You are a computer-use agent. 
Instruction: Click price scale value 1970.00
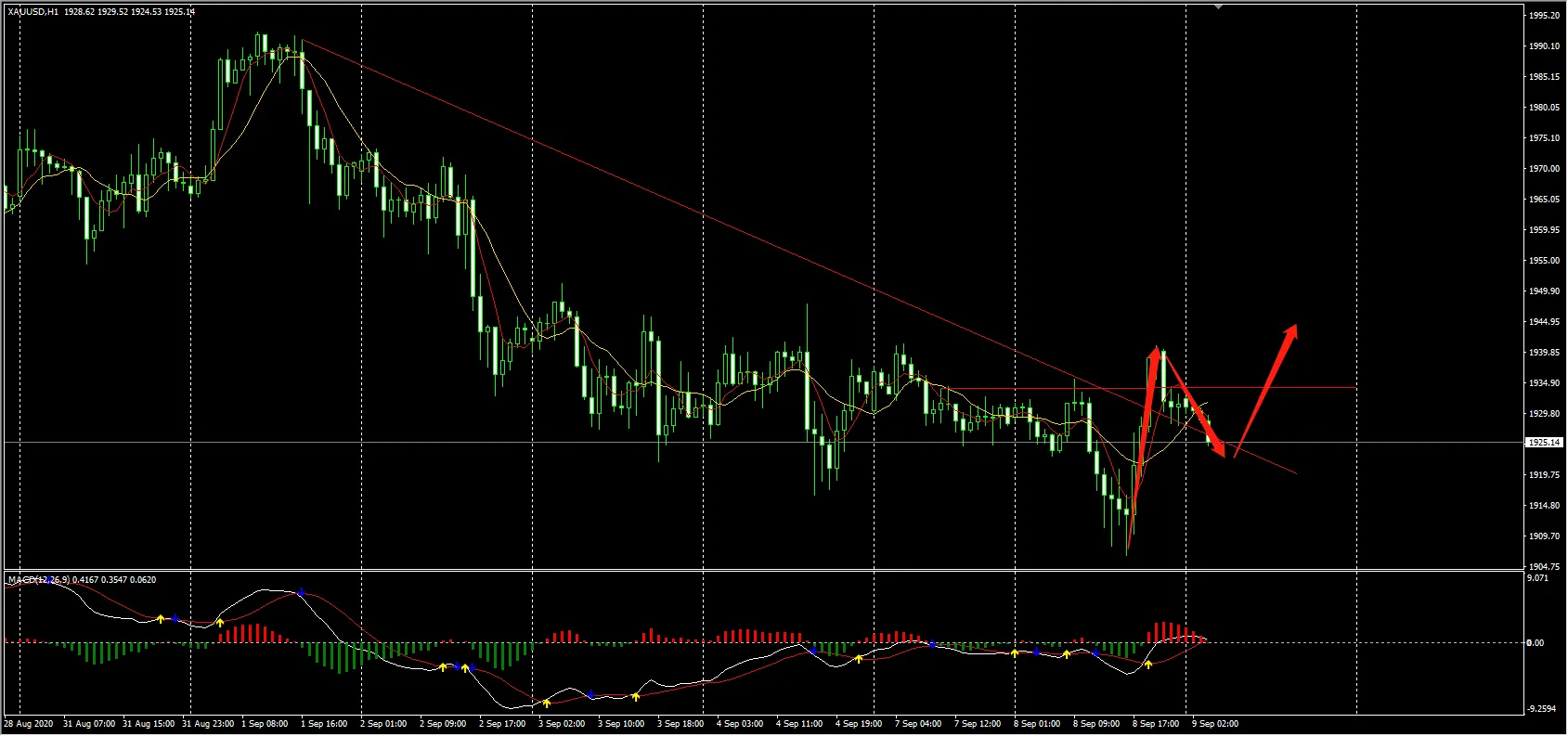1544,169
